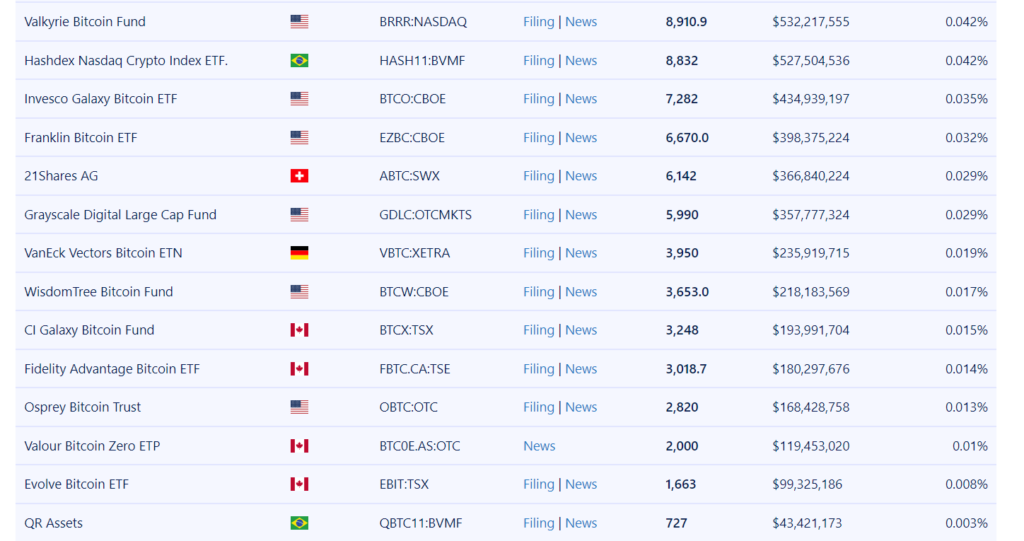The height and width of the screenshot is (541, 1024).
Task: Select the Hashdex Nasdaq Crypto Index ETF name
Action: [126, 60]
